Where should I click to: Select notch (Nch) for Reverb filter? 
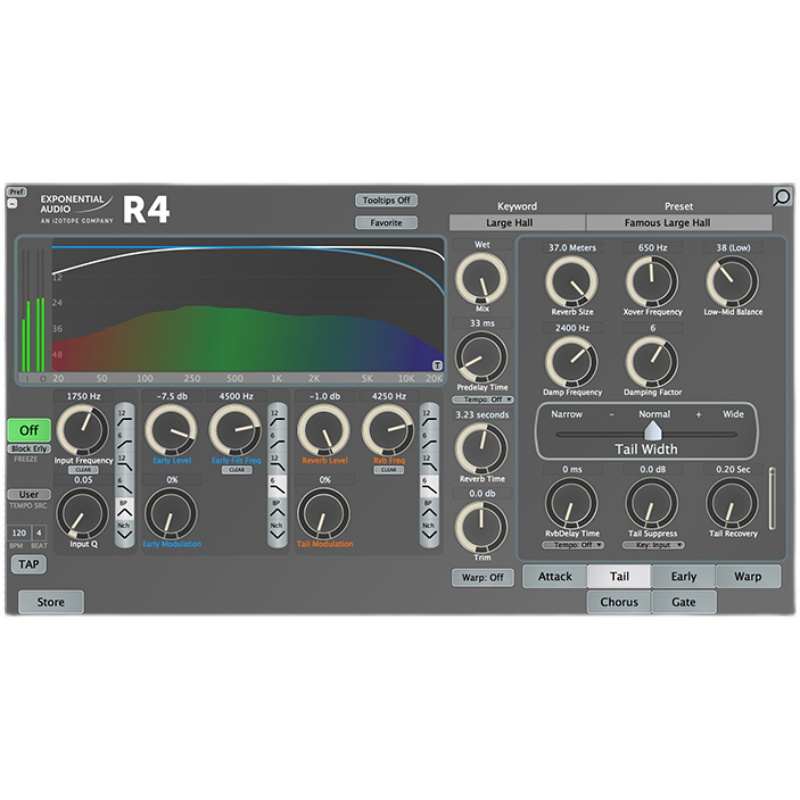429,530
